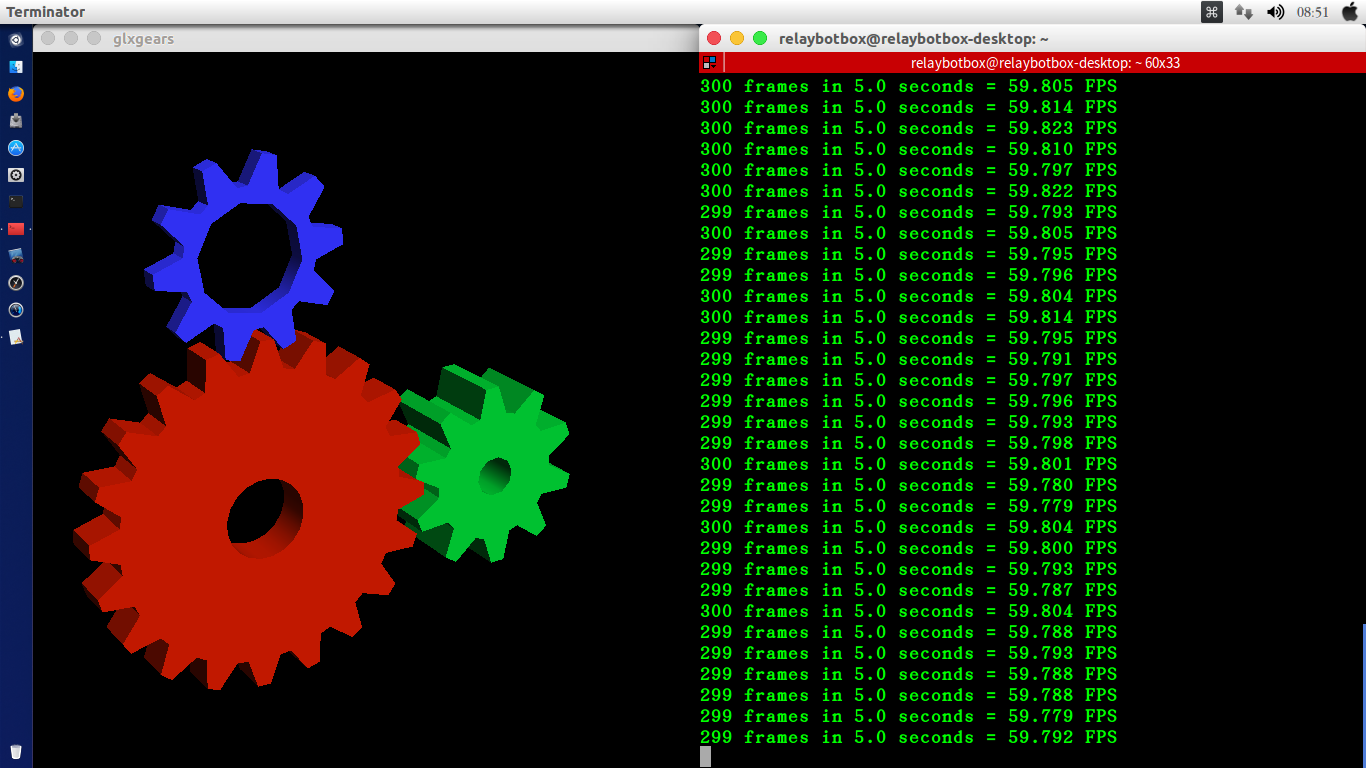The width and height of the screenshot is (1366, 768).
Task: Click the line reading 59.780 FPS
Action: [x=908, y=485]
